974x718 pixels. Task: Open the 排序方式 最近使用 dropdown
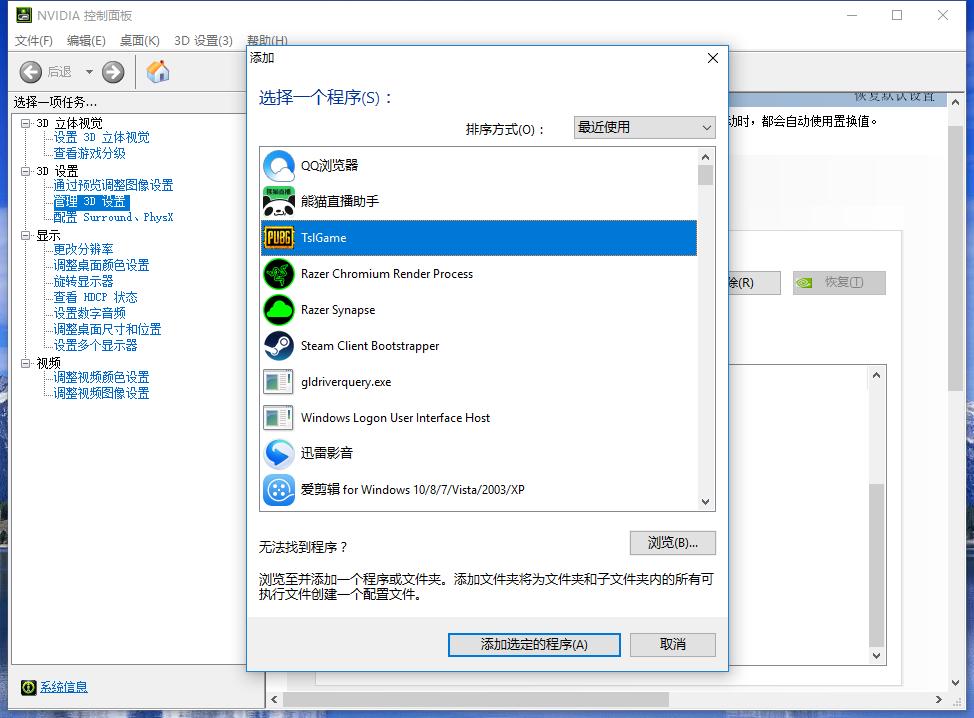644,127
